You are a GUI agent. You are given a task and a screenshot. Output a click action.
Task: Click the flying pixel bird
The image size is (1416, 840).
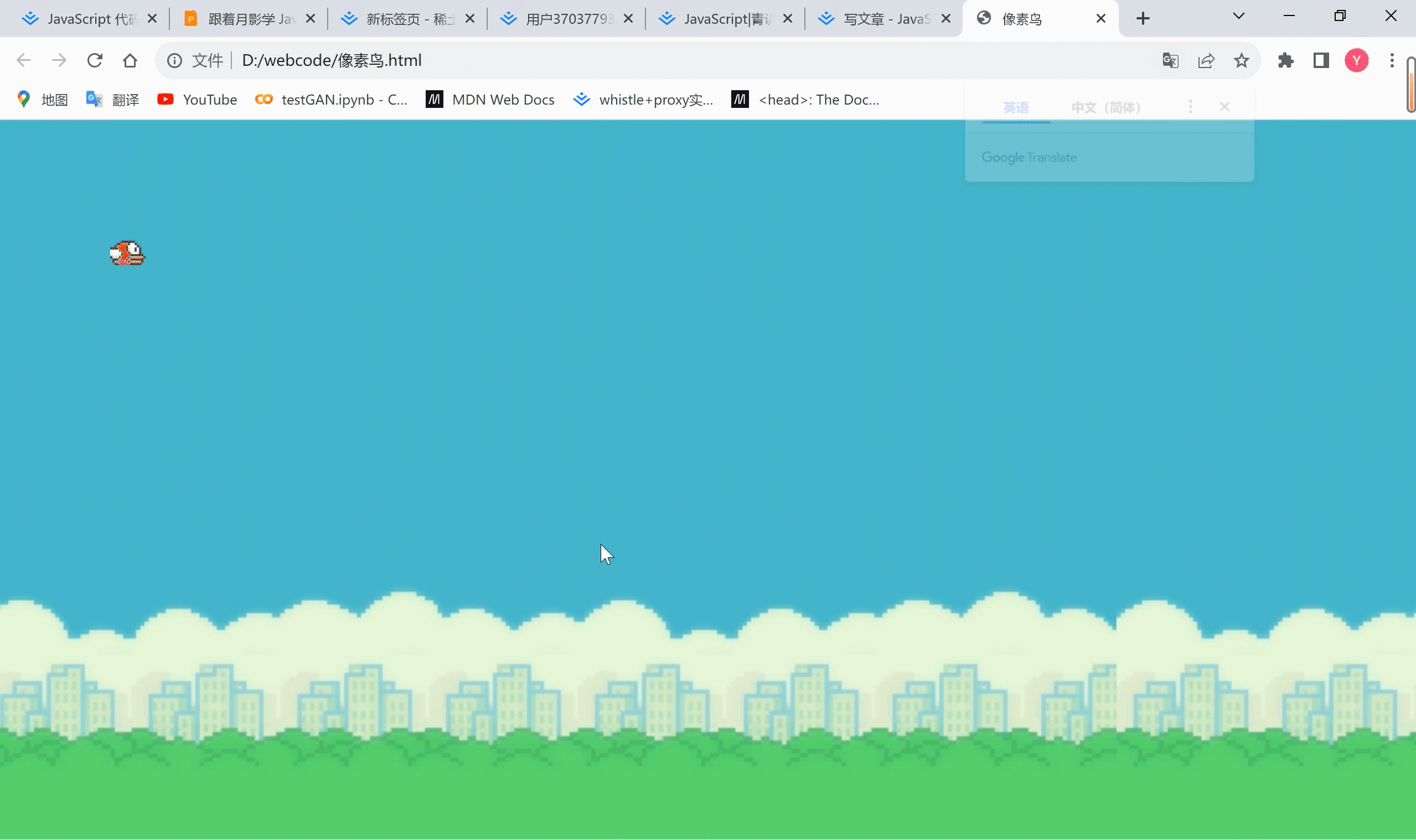tap(127, 253)
